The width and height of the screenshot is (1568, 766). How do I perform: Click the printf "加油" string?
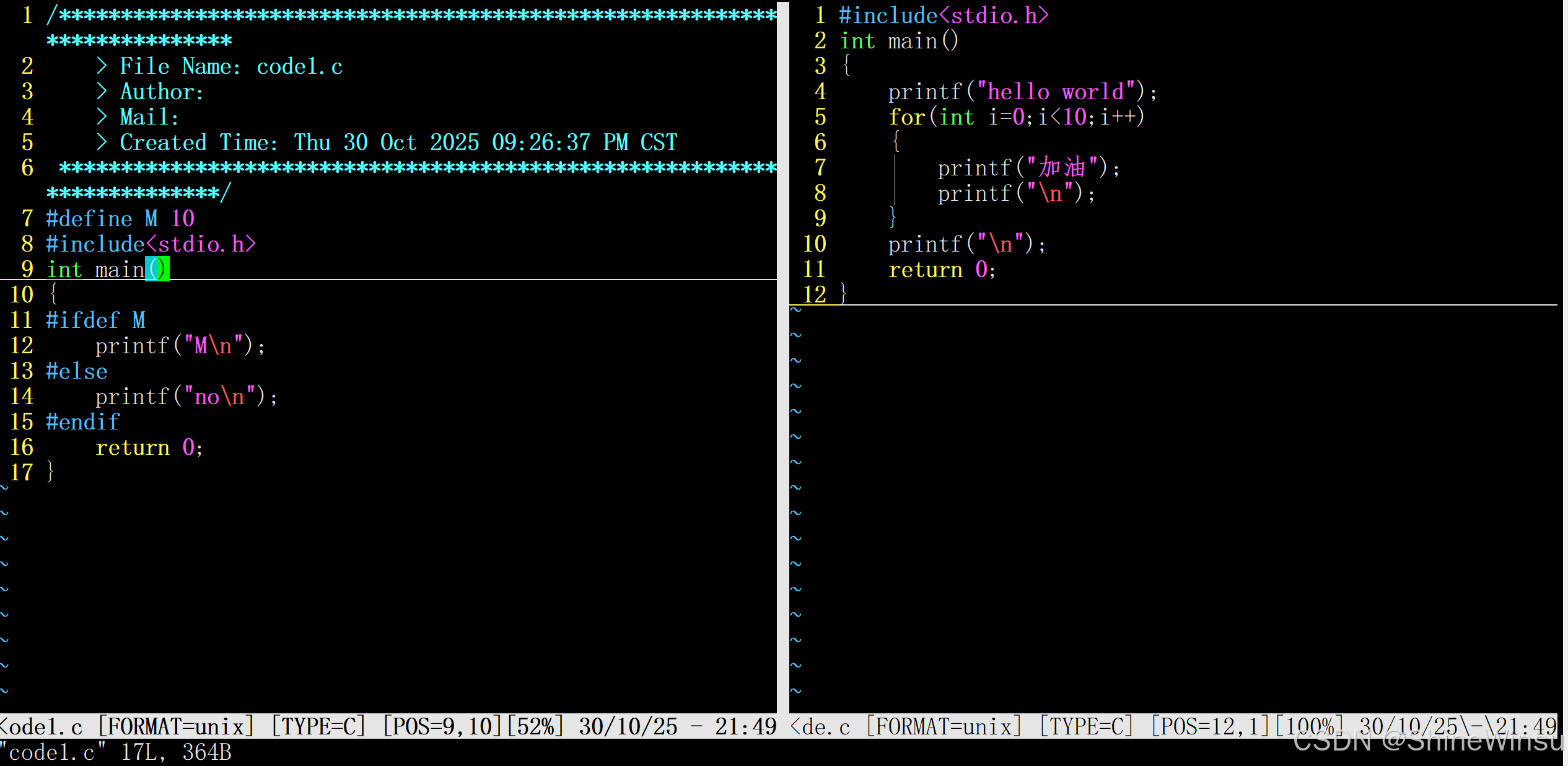coord(1062,168)
